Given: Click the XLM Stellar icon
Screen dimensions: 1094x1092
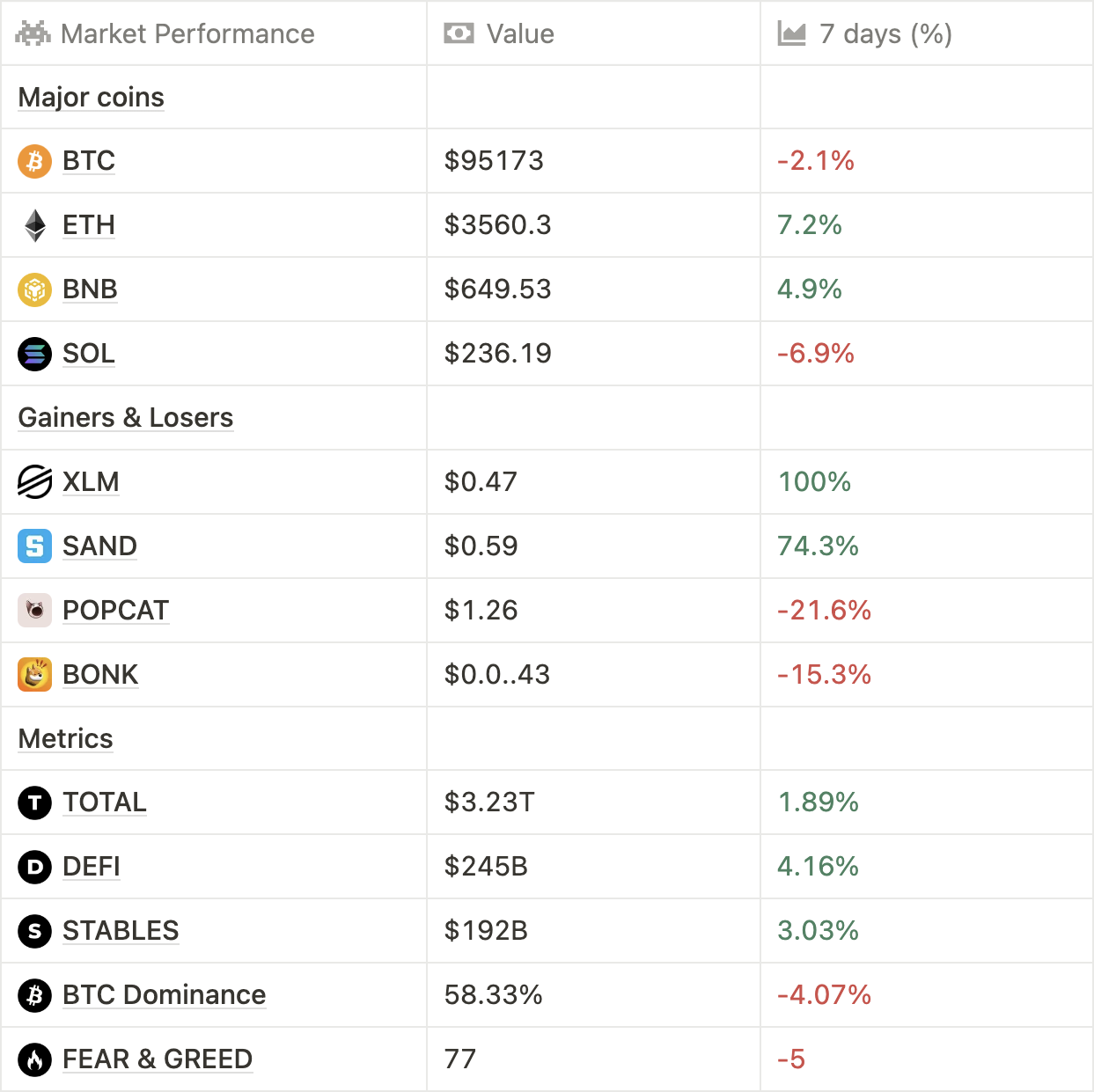Looking at the screenshot, I should pyautogui.click(x=34, y=482).
